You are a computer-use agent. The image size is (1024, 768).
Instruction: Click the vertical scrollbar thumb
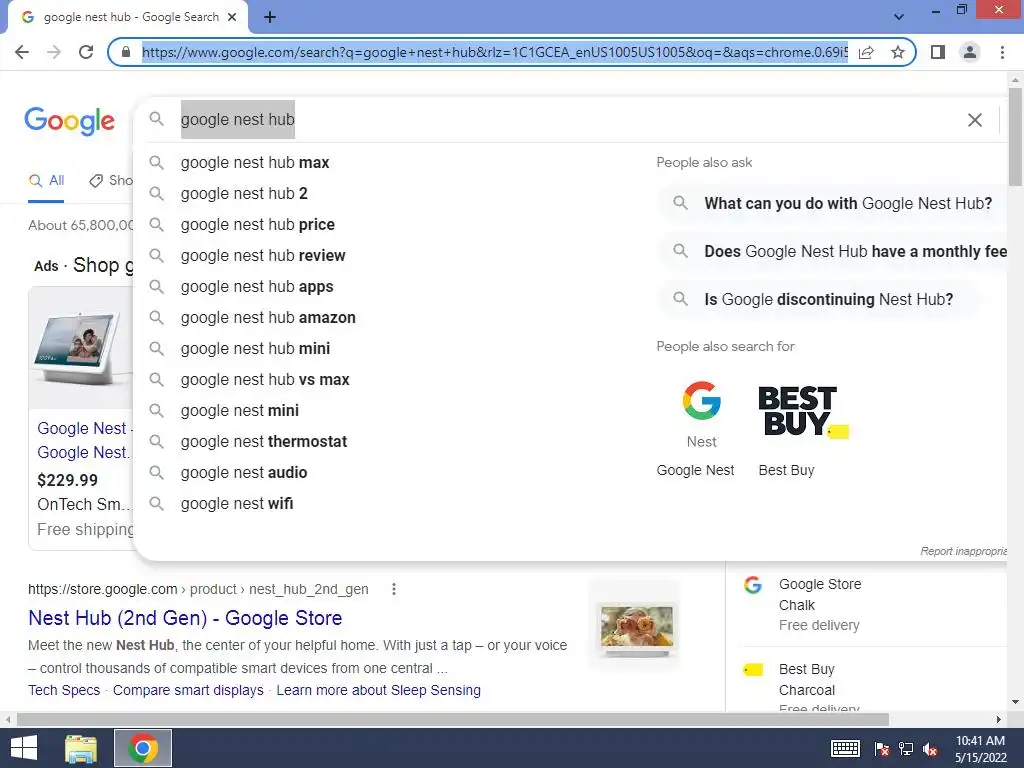[1015, 136]
